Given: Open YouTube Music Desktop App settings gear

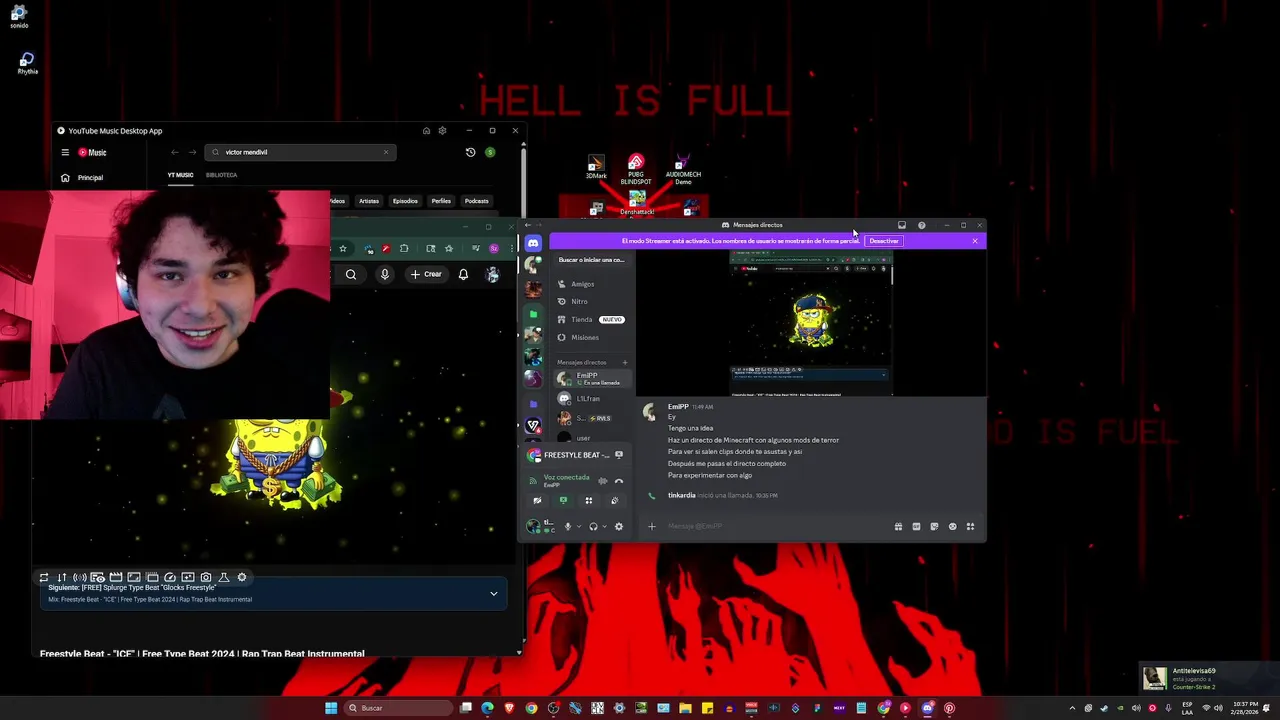Looking at the screenshot, I should [x=442, y=131].
